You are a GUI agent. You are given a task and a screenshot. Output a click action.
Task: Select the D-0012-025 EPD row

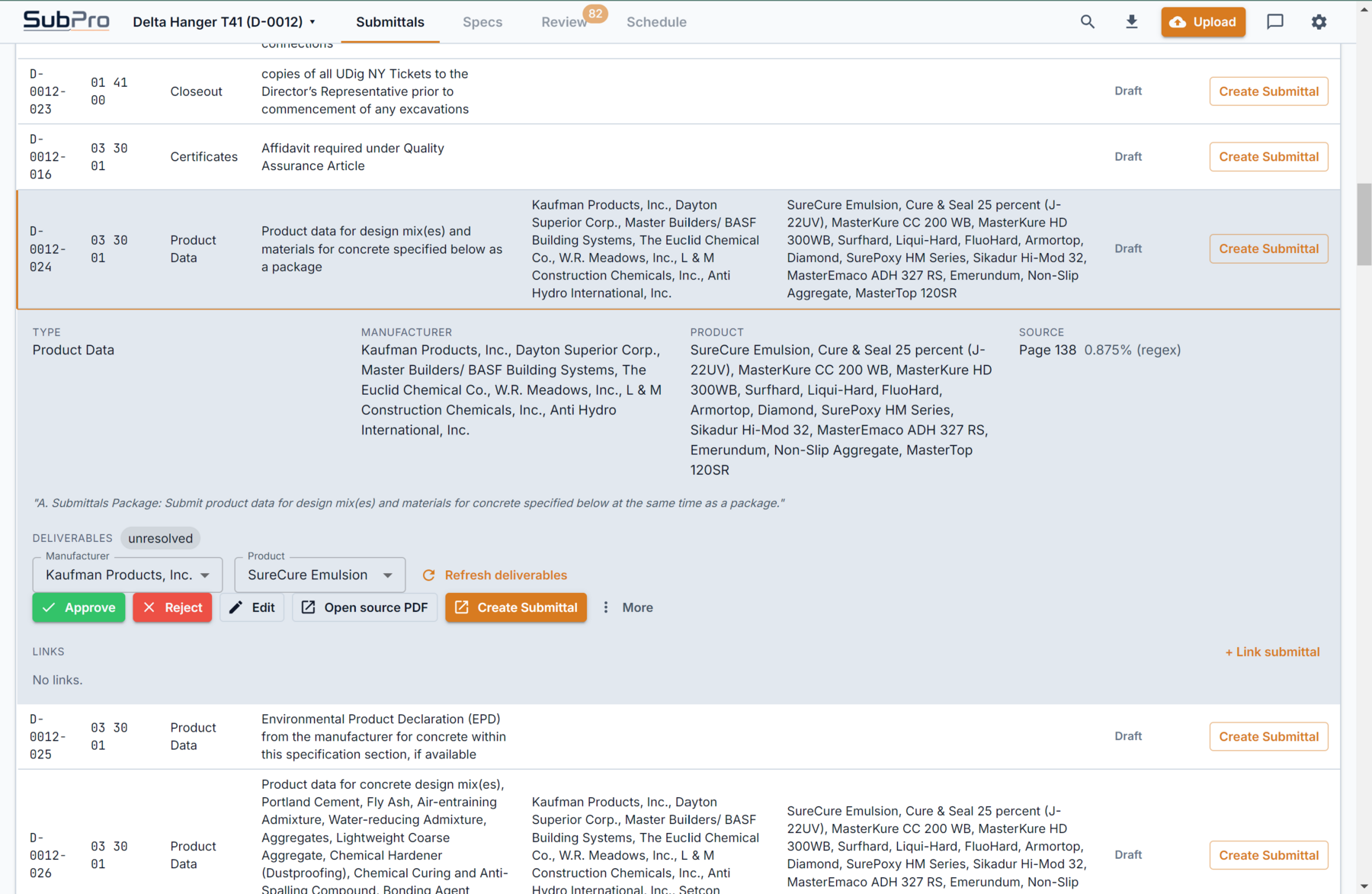[x=678, y=736]
